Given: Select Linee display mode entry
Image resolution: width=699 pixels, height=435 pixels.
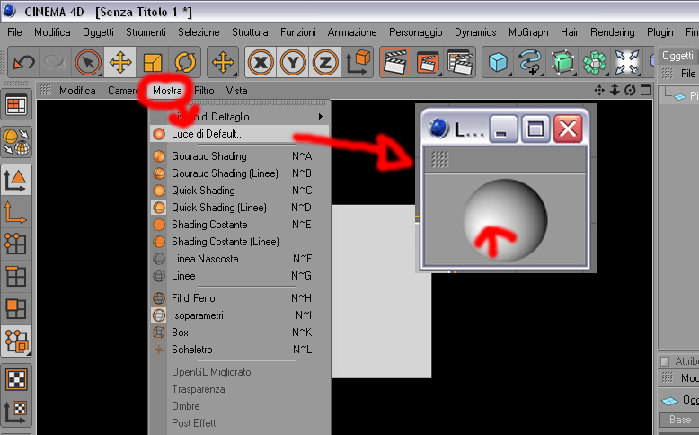Looking at the screenshot, I should [240, 276].
